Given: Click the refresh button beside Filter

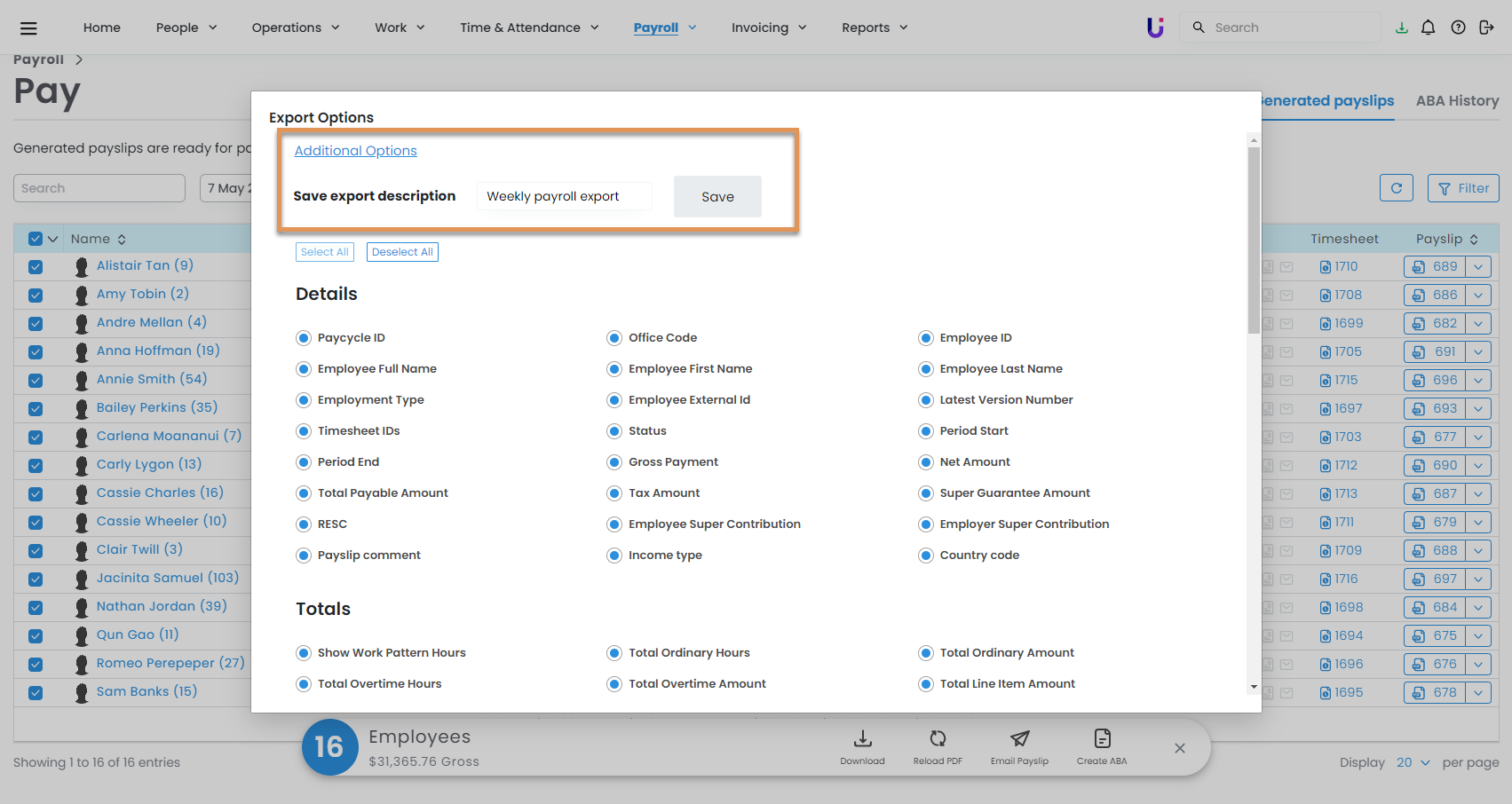Looking at the screenshot, I should click(1396, 188).
